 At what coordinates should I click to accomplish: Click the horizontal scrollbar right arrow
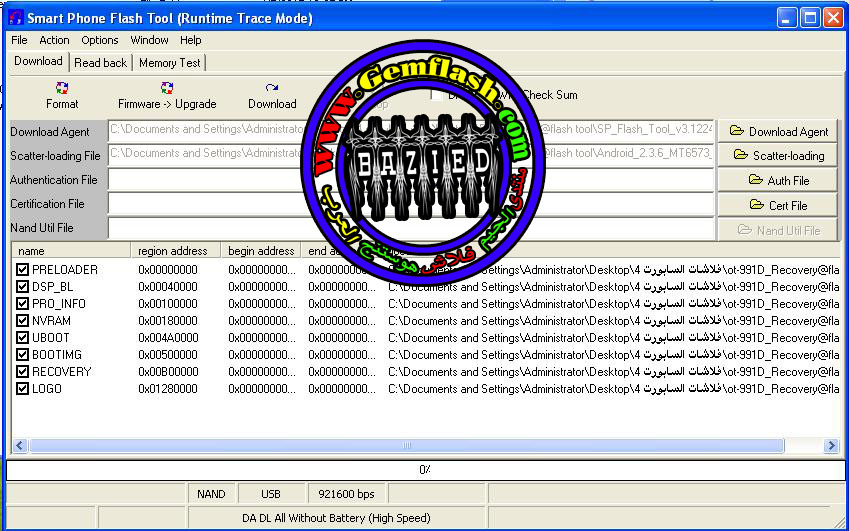(831, 445)
